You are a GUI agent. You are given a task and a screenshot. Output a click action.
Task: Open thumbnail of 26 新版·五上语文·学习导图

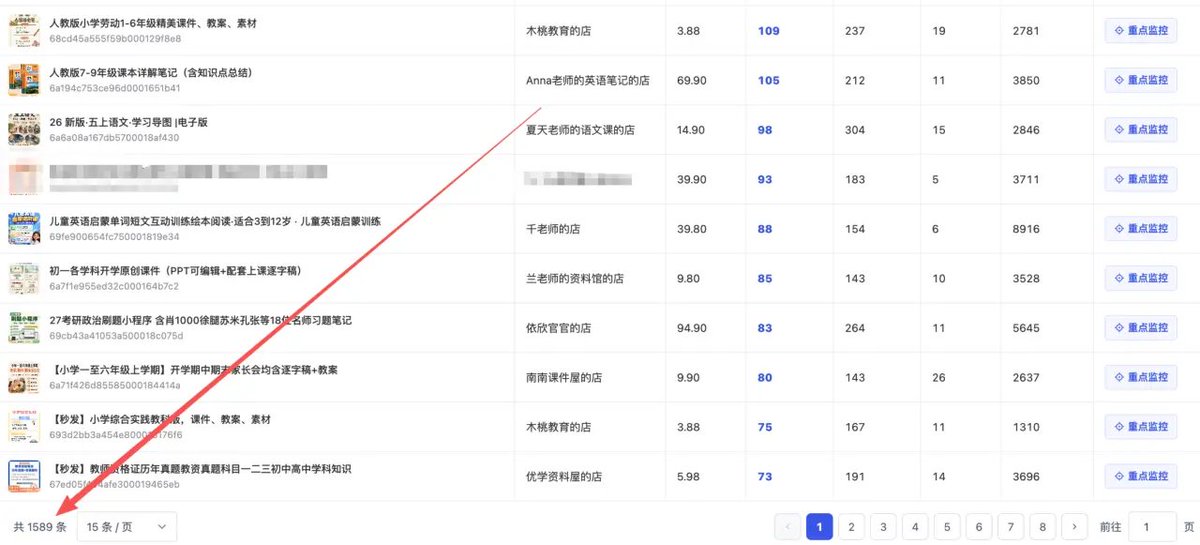coord(24,130)
